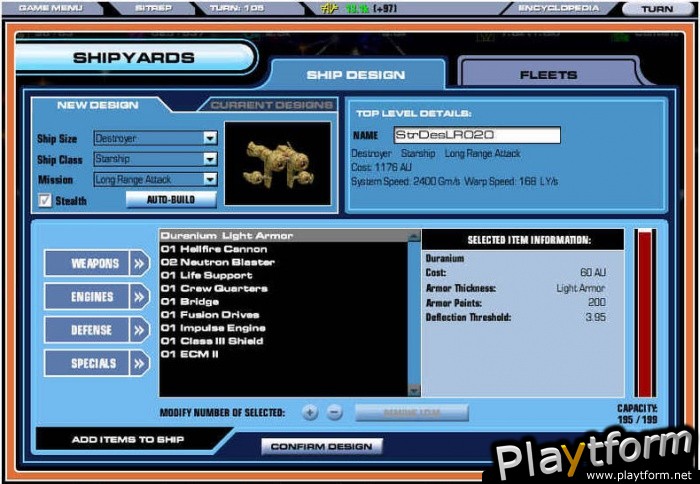Image resolution: width=700 pixels, height=484 pixels.
Task: Click the Ship Class Starship combo box
Action: tap(155, 159)
